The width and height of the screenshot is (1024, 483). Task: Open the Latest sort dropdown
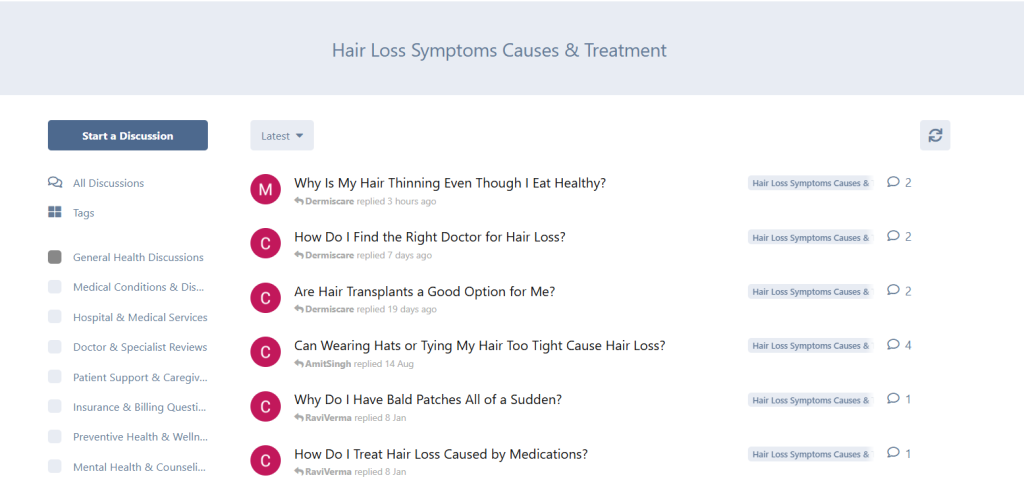tap(282, 135)
